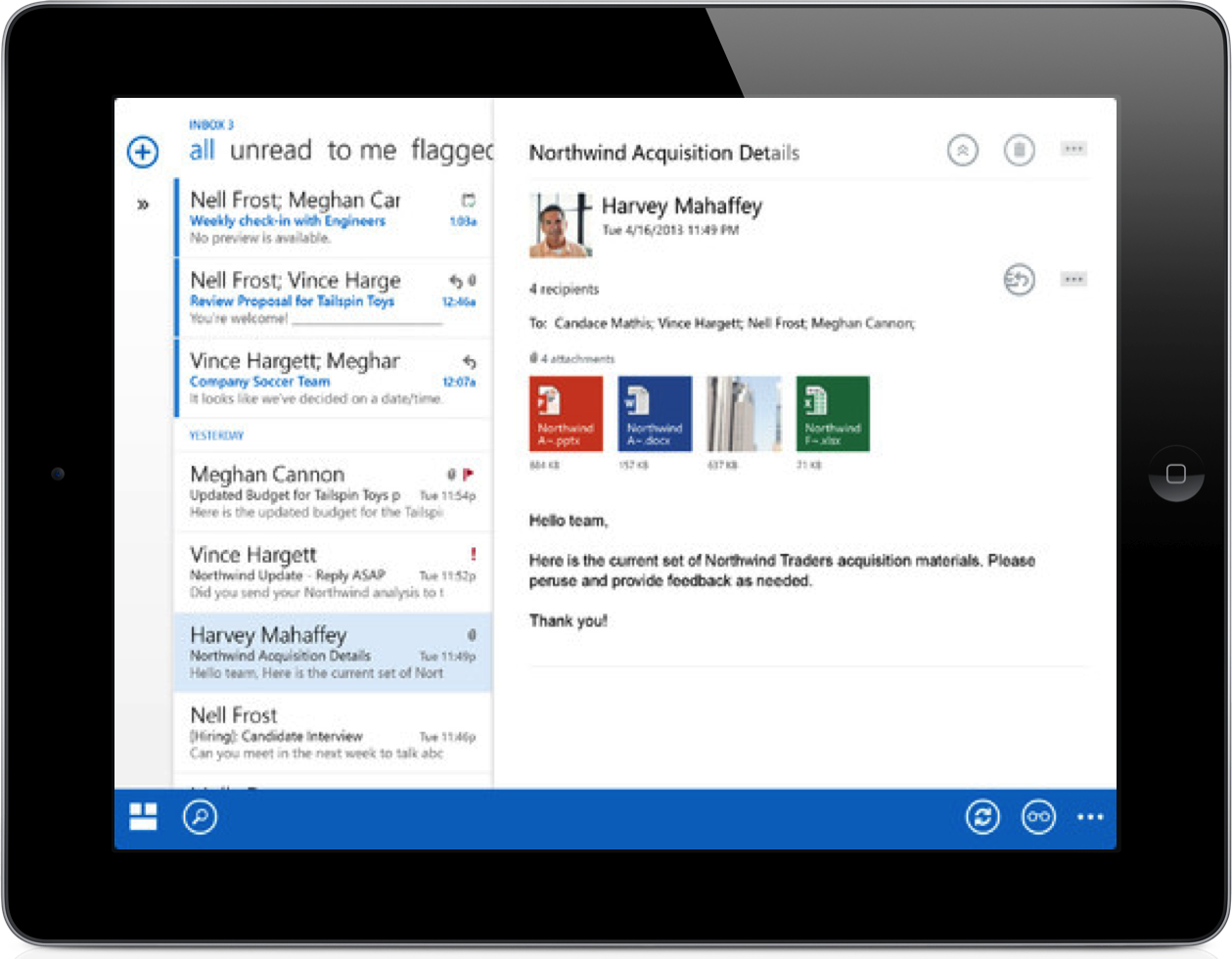
Task: Collapse the conversation with the circled up-chevron
Action: tap(963, 150)
